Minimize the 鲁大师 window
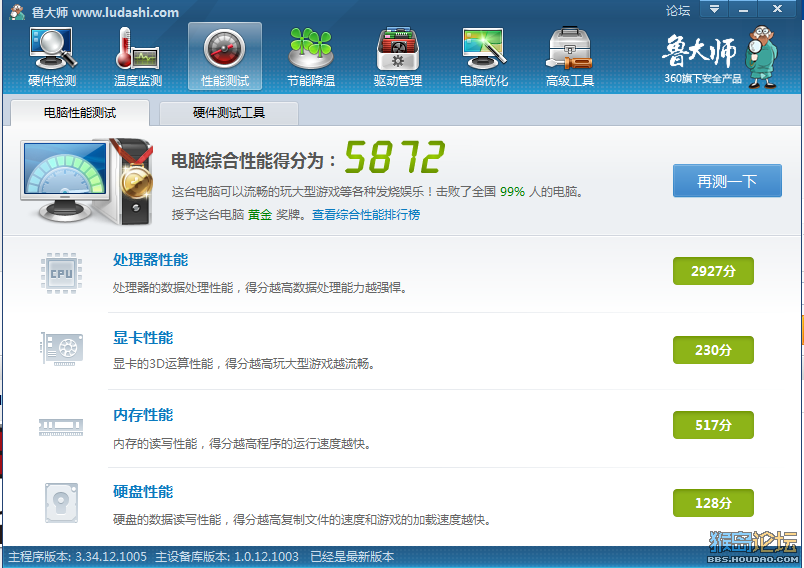The image size is (804, 568). click(743, 9)
